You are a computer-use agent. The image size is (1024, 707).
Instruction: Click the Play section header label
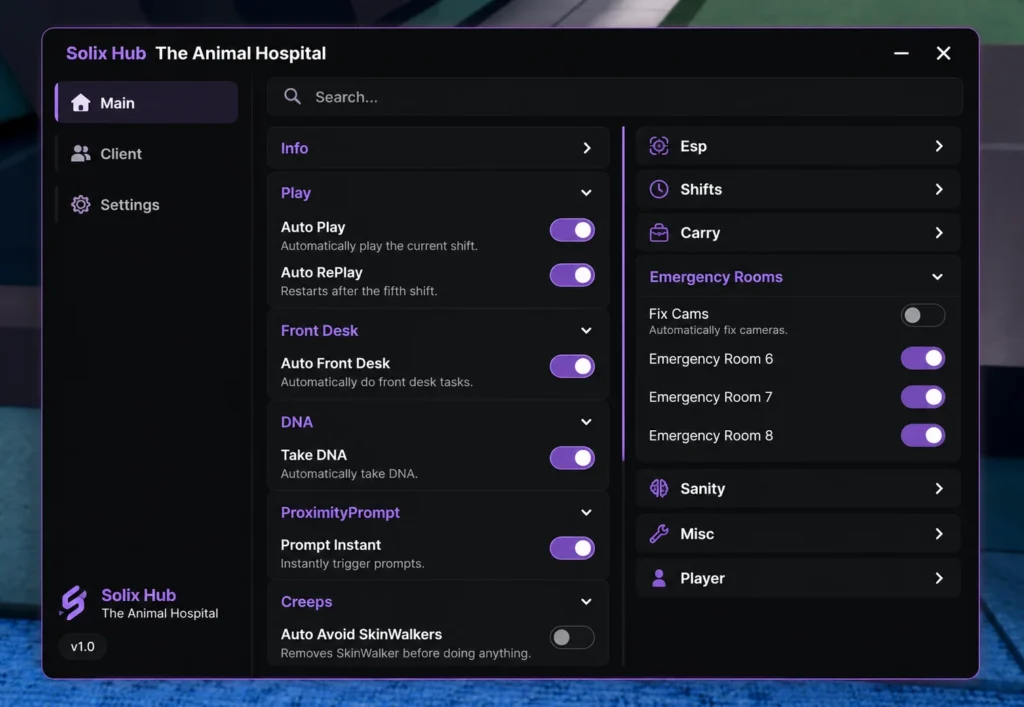295,193
